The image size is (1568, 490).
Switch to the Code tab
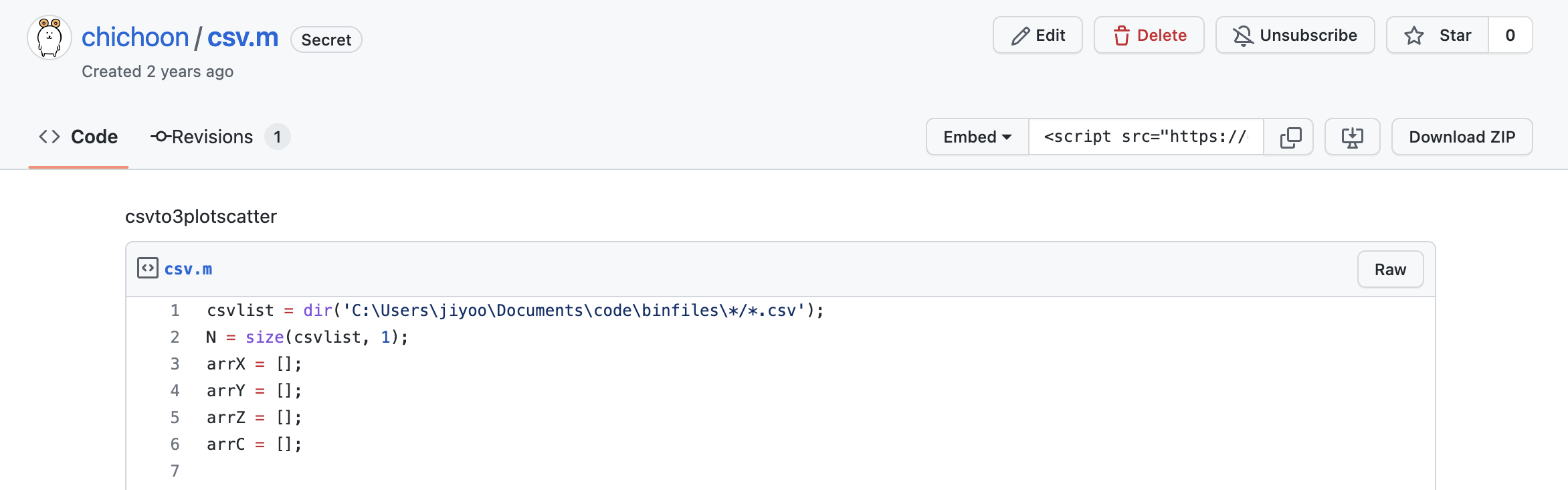(78, 137)
